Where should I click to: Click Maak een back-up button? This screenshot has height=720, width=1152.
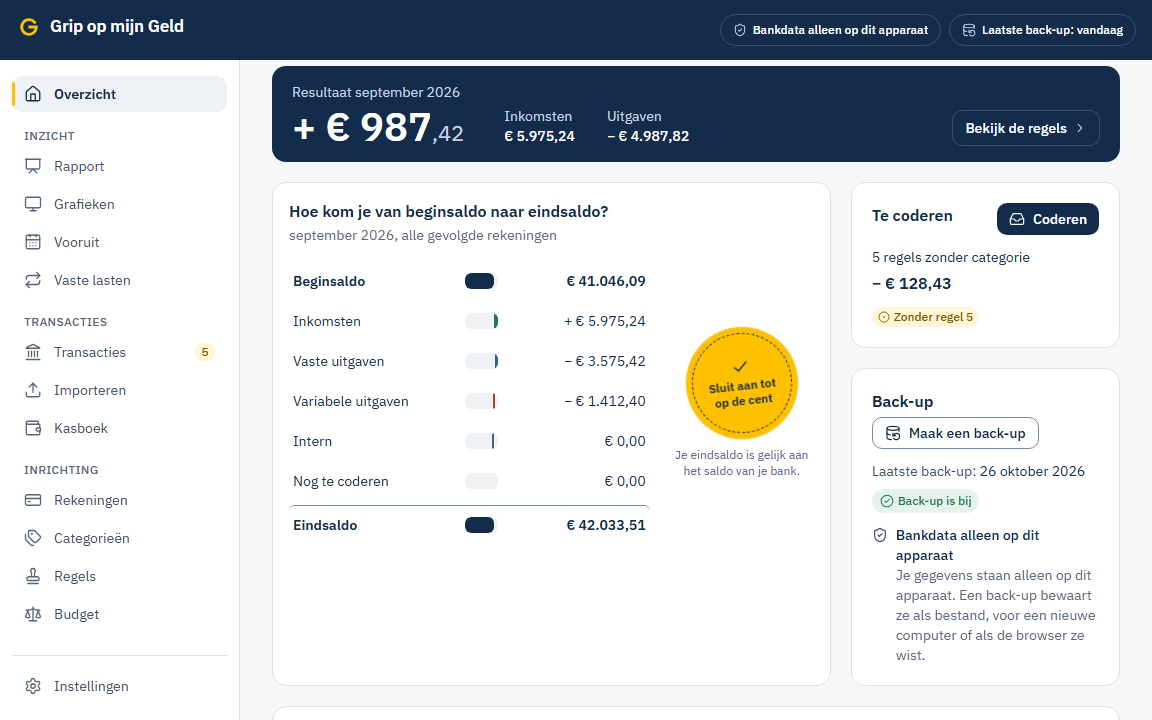pyautogui.click(x=955, y=433)
